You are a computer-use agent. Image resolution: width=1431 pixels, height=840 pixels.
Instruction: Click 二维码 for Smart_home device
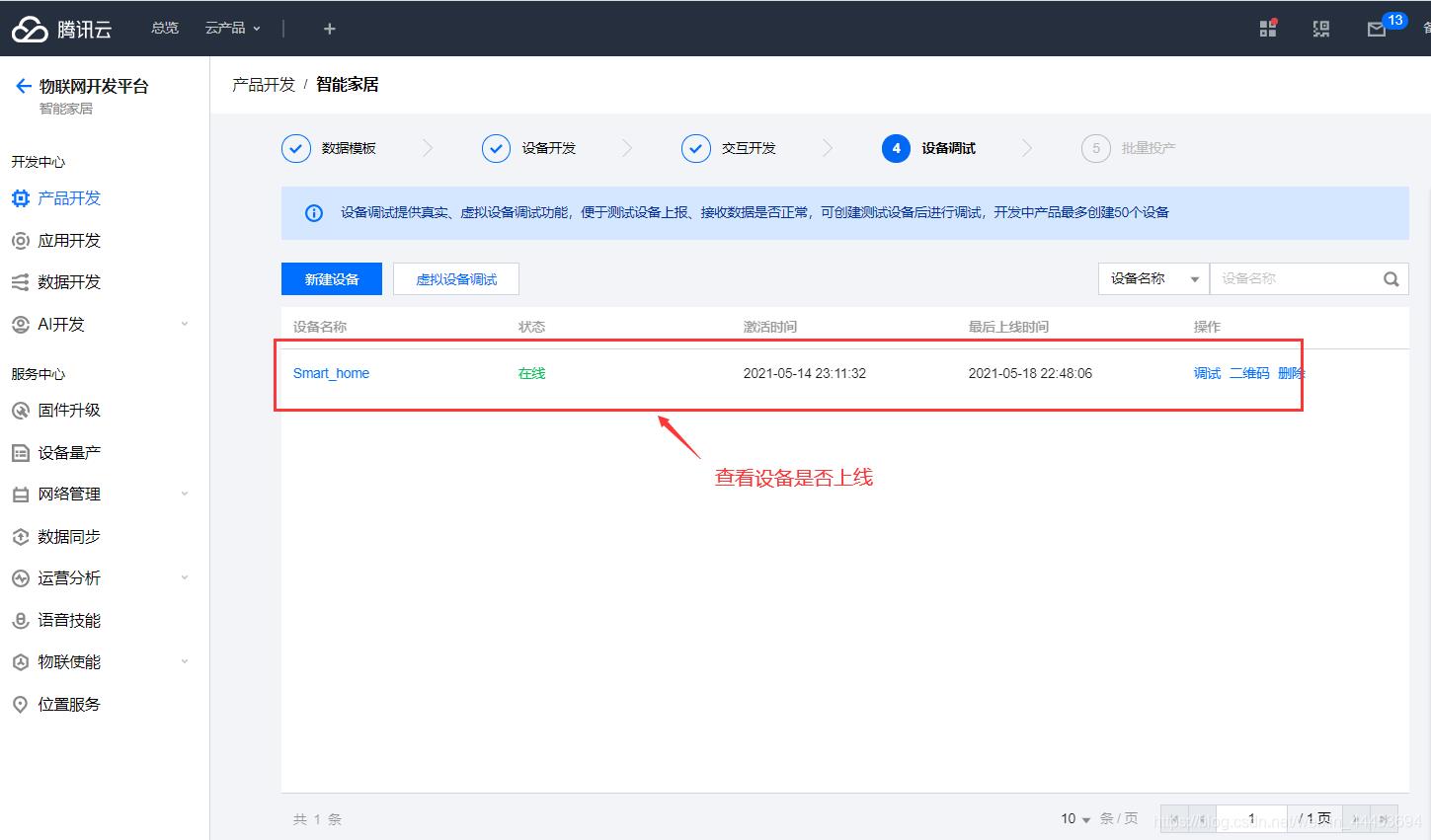[1249, 373]
